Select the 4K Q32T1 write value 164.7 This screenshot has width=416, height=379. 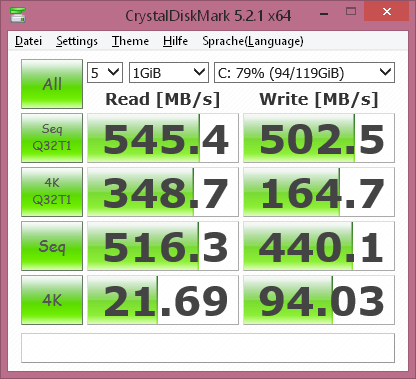(319, 192)
